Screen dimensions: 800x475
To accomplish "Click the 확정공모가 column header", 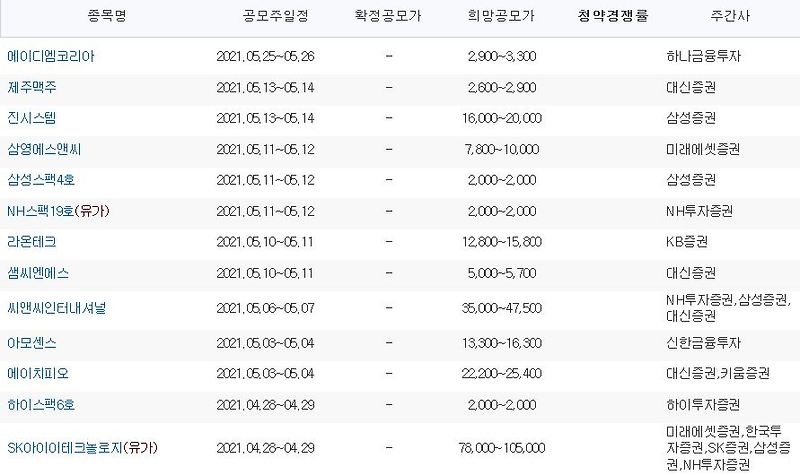I will click(388, 16).
